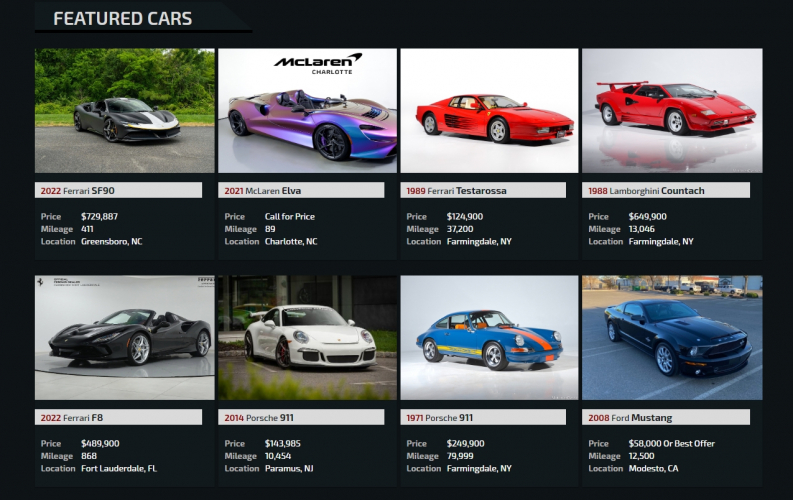
Task: Click the $249,900 price
Action: (465, 443)
